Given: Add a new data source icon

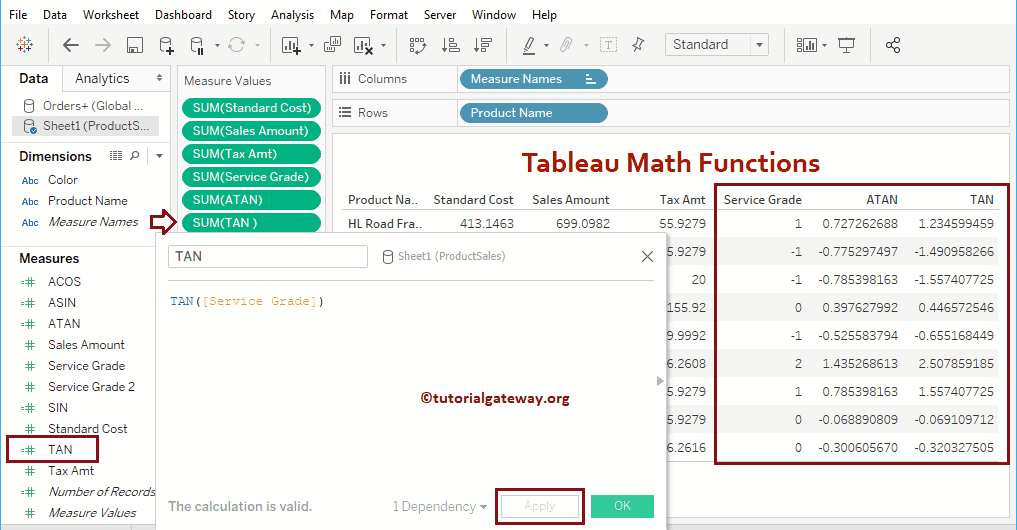Looking at the screenshot, I should [x=167, y=45].
